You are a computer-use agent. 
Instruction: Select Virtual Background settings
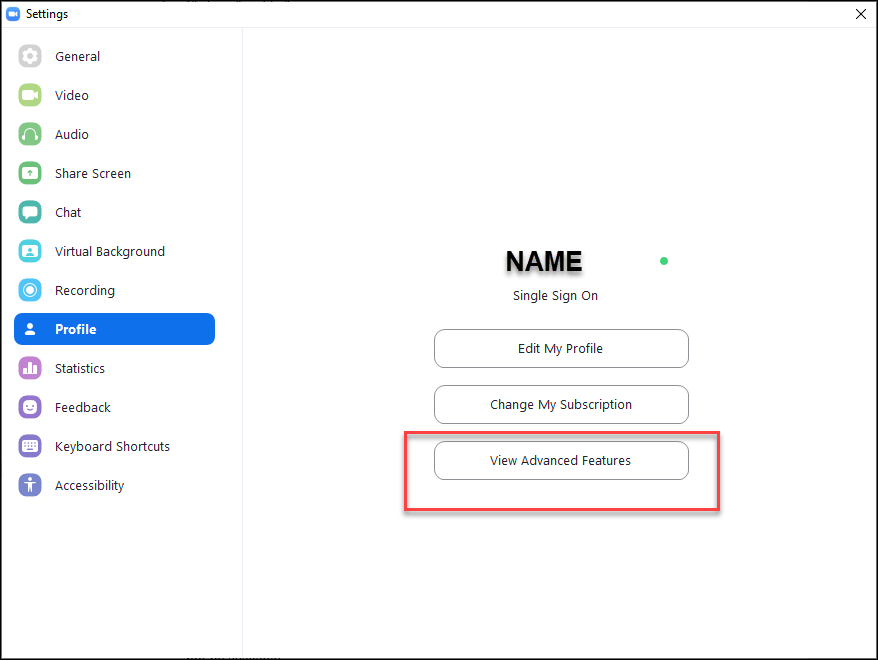[114, 251]
